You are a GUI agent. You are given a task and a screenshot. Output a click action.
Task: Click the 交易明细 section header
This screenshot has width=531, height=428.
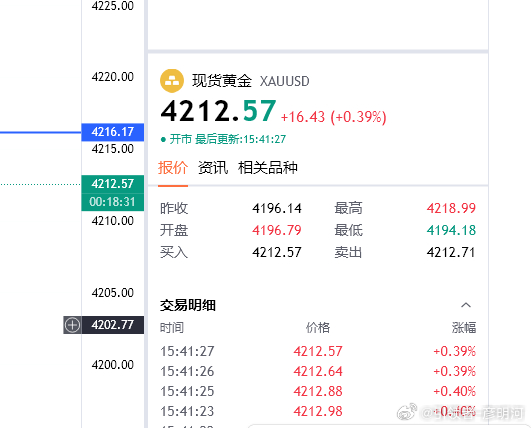pyautogui.click(x=188, y=305)
